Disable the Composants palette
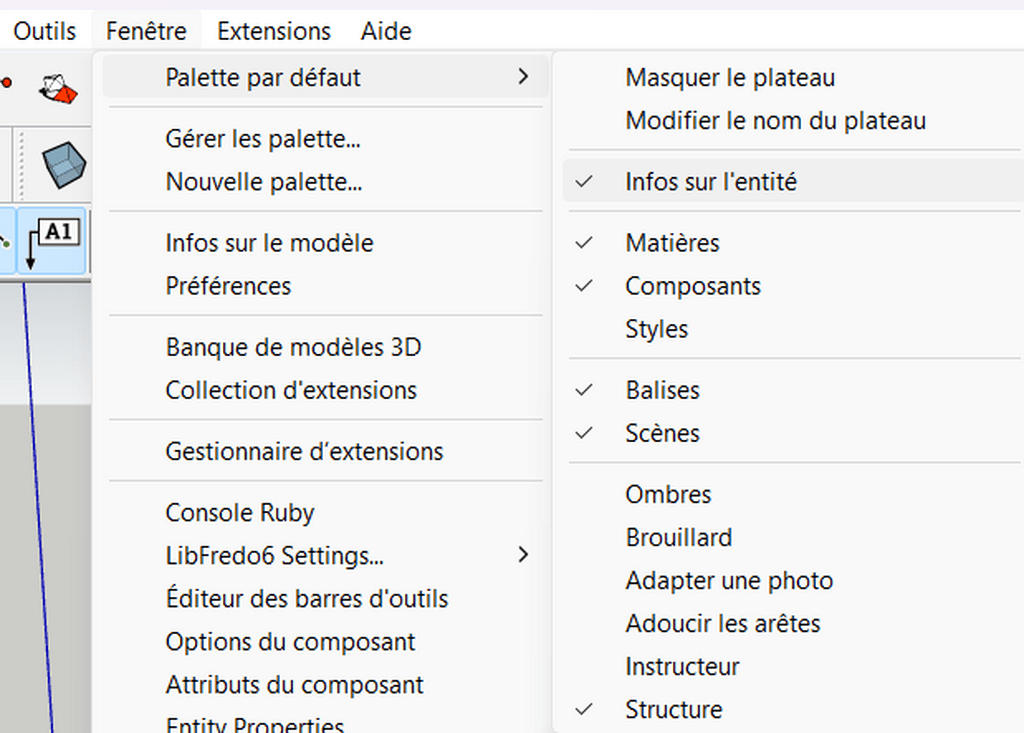Viewport: 1024px width, 733px height. 692,286
